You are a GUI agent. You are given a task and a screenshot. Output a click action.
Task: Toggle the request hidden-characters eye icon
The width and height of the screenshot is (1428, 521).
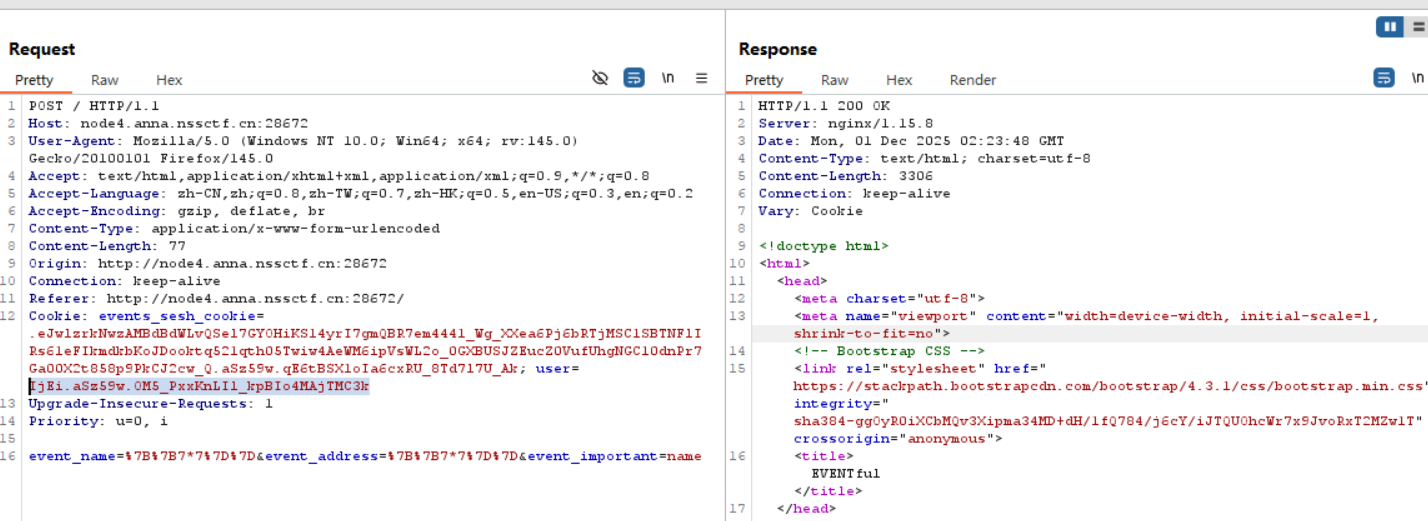click(x=600, y=78)
